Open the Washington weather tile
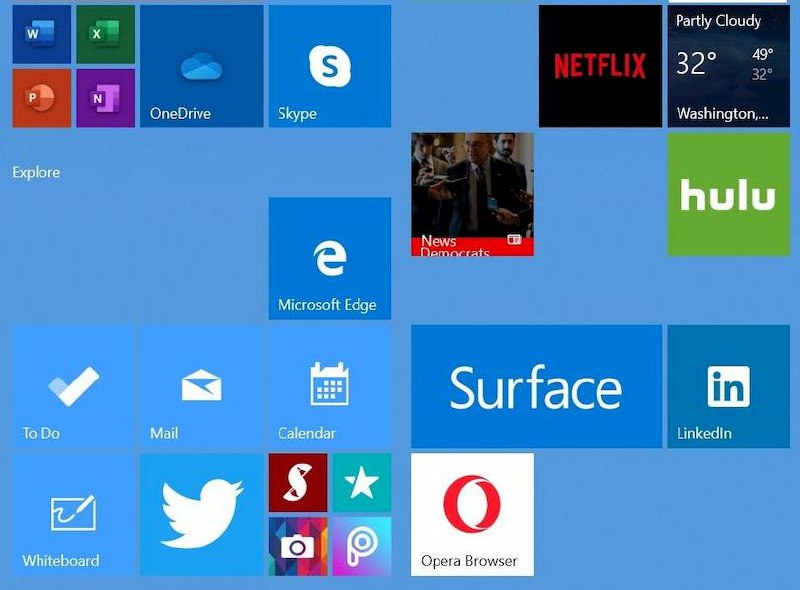Image resolution: width=800 pixels, height=590 pixels. pos(729,66)
